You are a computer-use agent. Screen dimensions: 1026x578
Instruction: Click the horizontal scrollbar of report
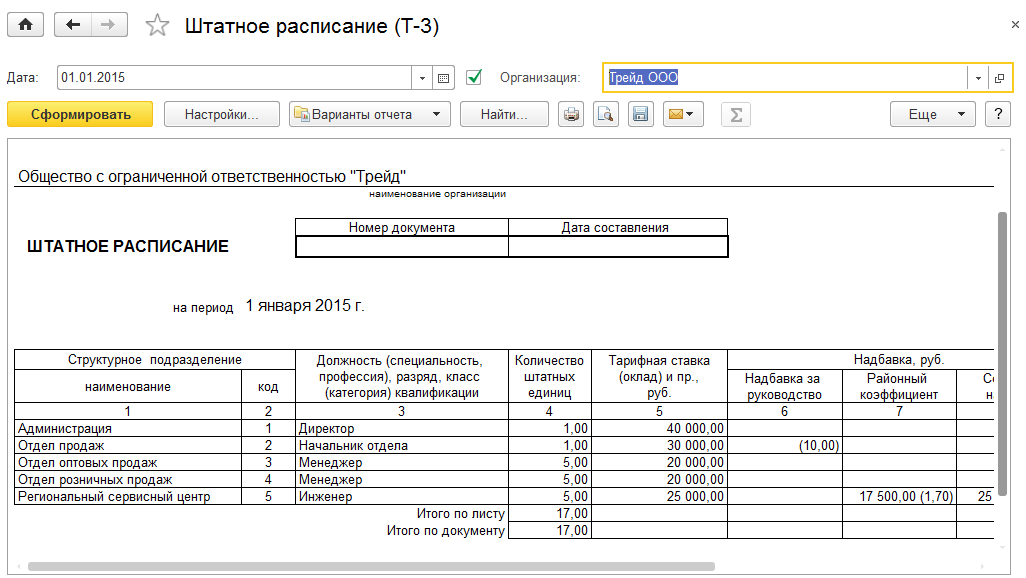tap(370, 566)
